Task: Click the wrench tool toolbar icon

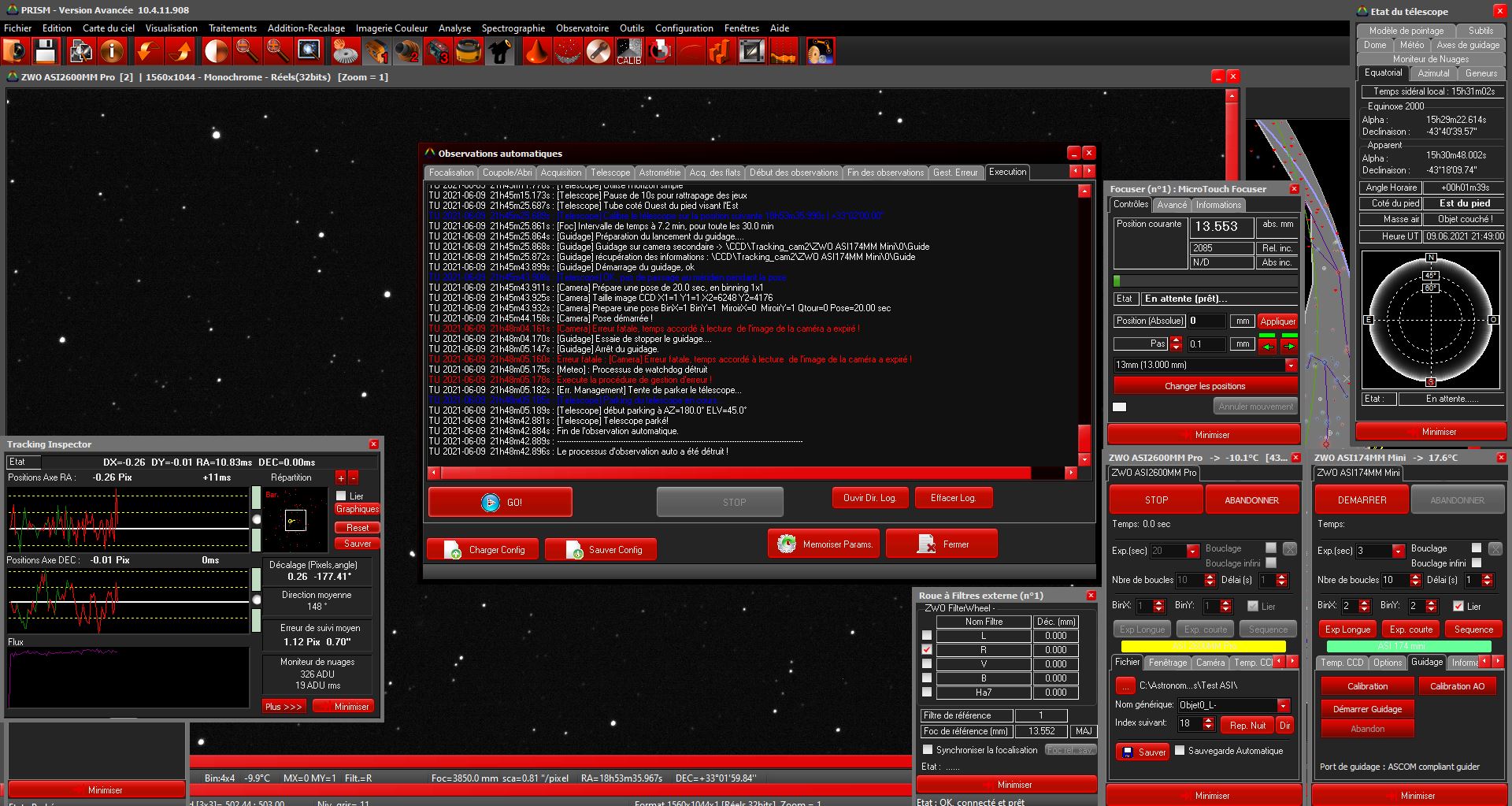Action: [598, 52]
